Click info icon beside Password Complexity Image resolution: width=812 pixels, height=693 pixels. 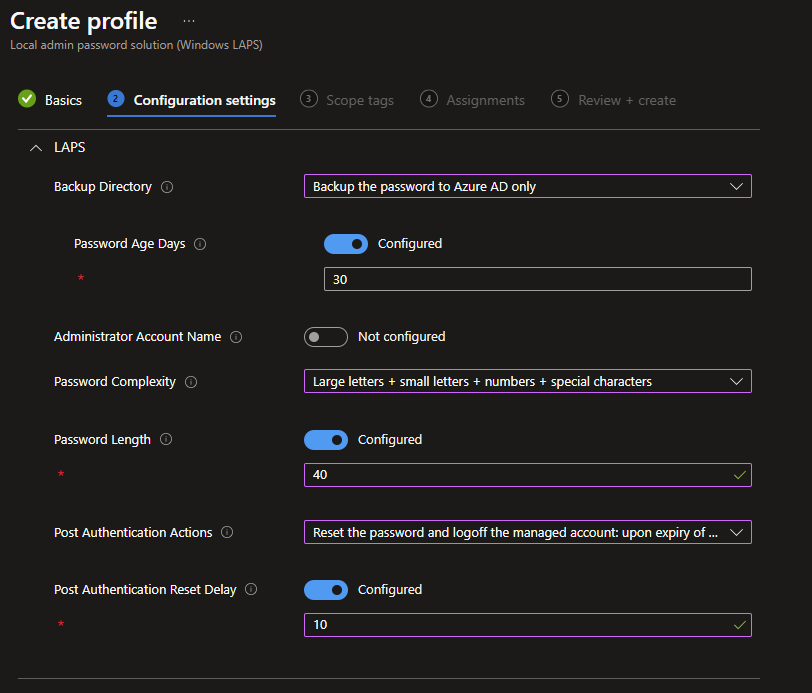191,382
